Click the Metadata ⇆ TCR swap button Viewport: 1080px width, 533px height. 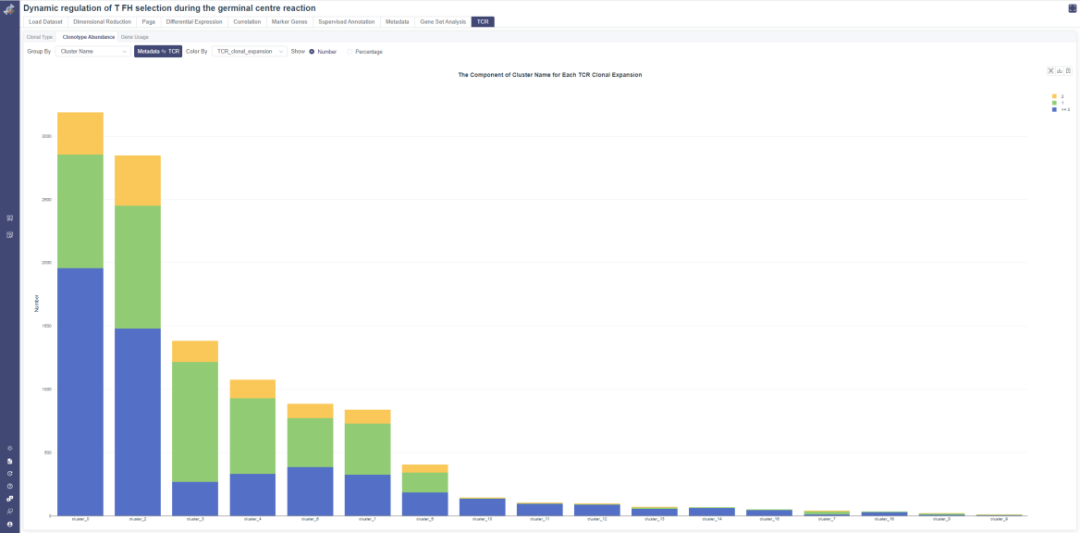pos(158,52)
